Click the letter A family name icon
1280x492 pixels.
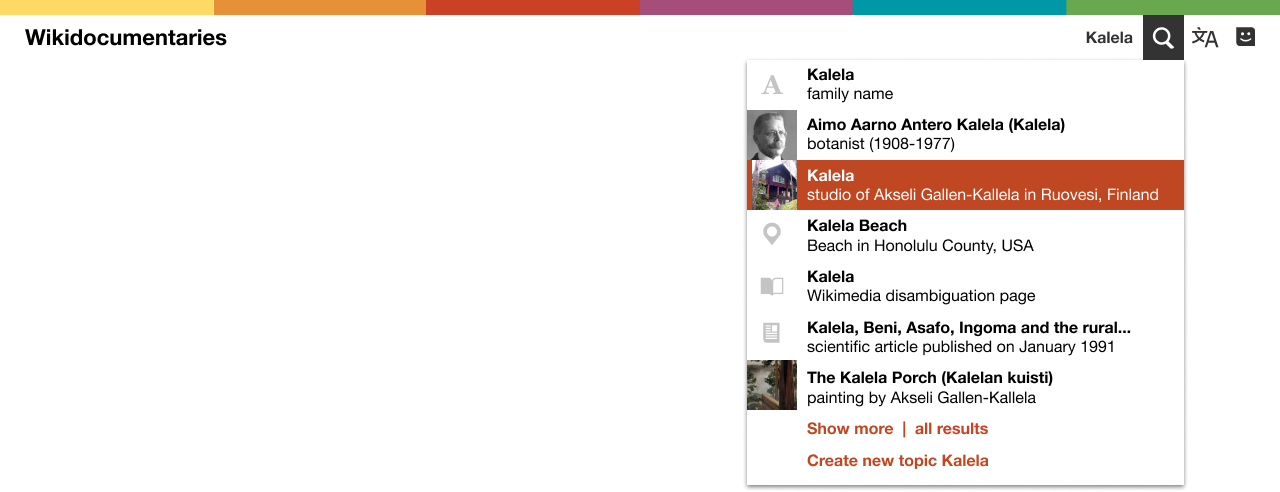(772, 85)
